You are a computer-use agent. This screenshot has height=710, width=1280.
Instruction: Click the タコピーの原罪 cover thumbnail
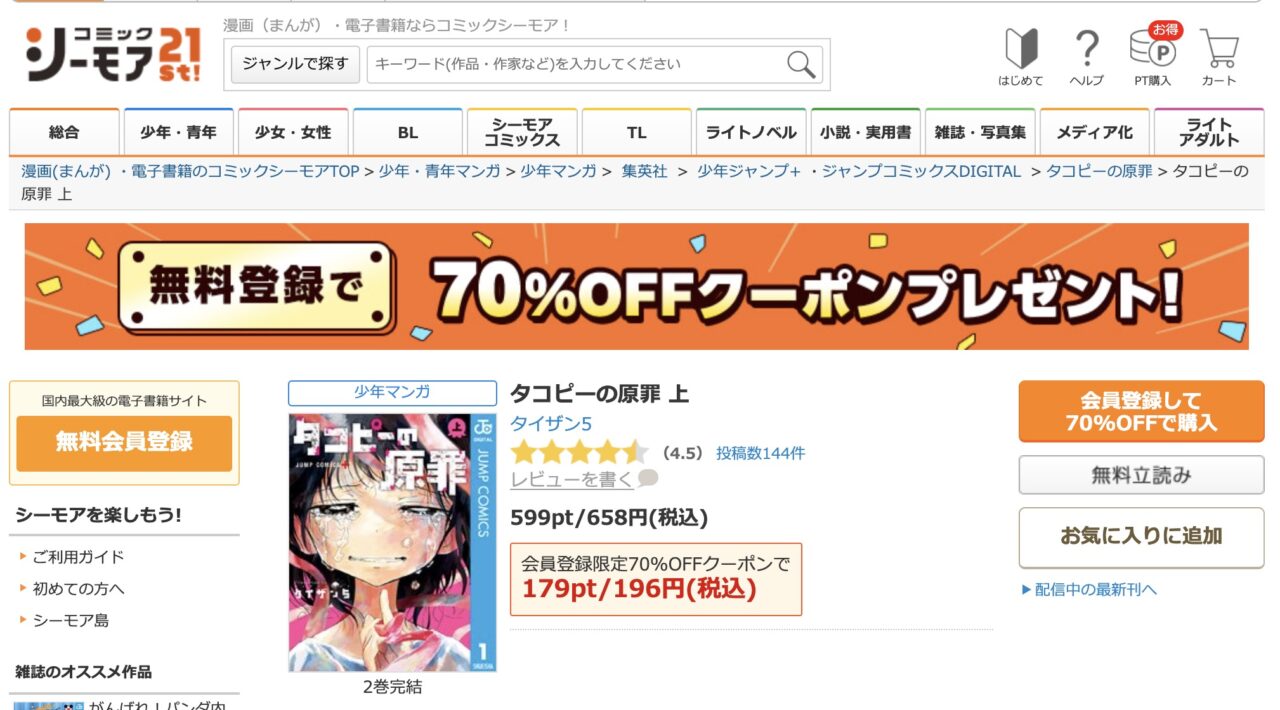coord(392,542)
